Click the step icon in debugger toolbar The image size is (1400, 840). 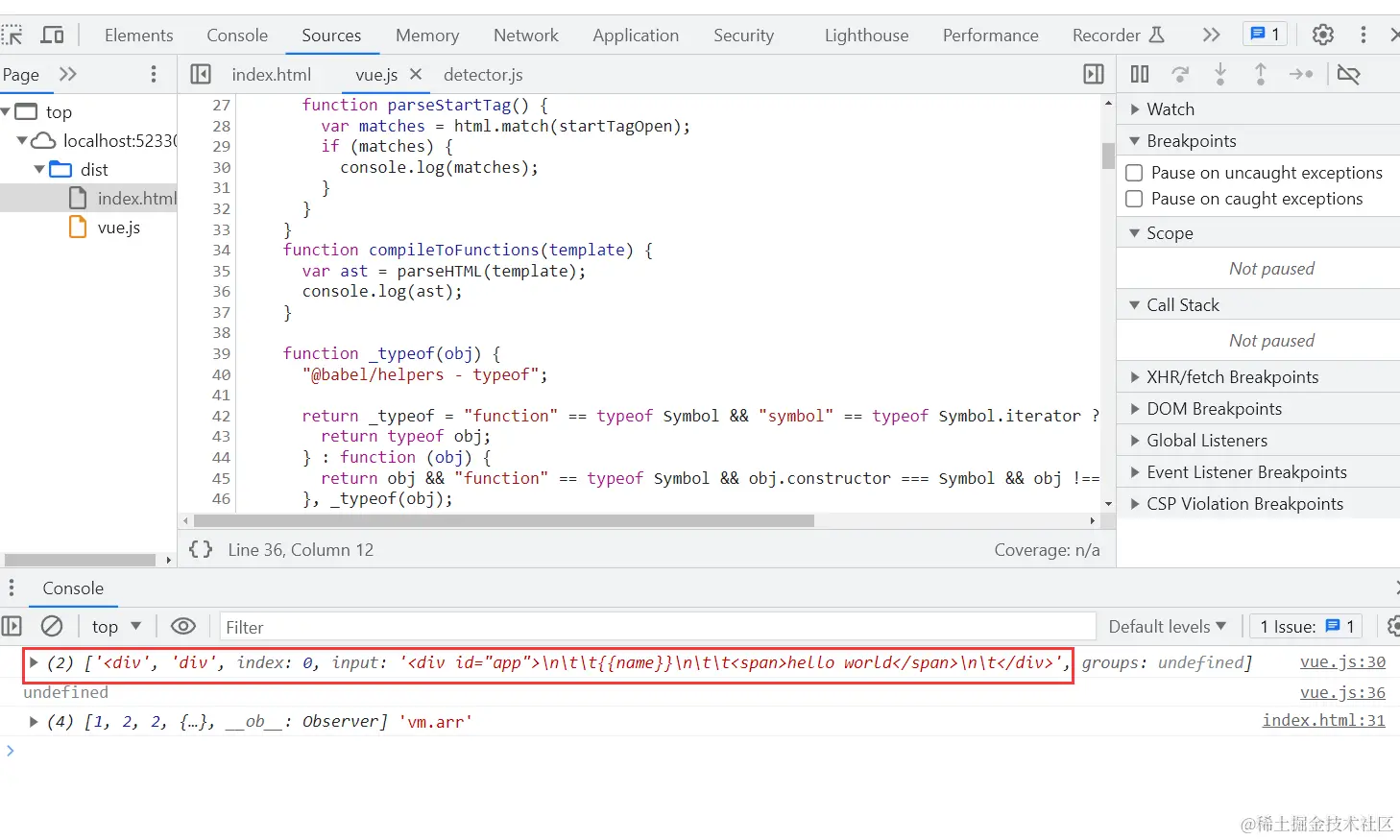(x=1301, y=74)
